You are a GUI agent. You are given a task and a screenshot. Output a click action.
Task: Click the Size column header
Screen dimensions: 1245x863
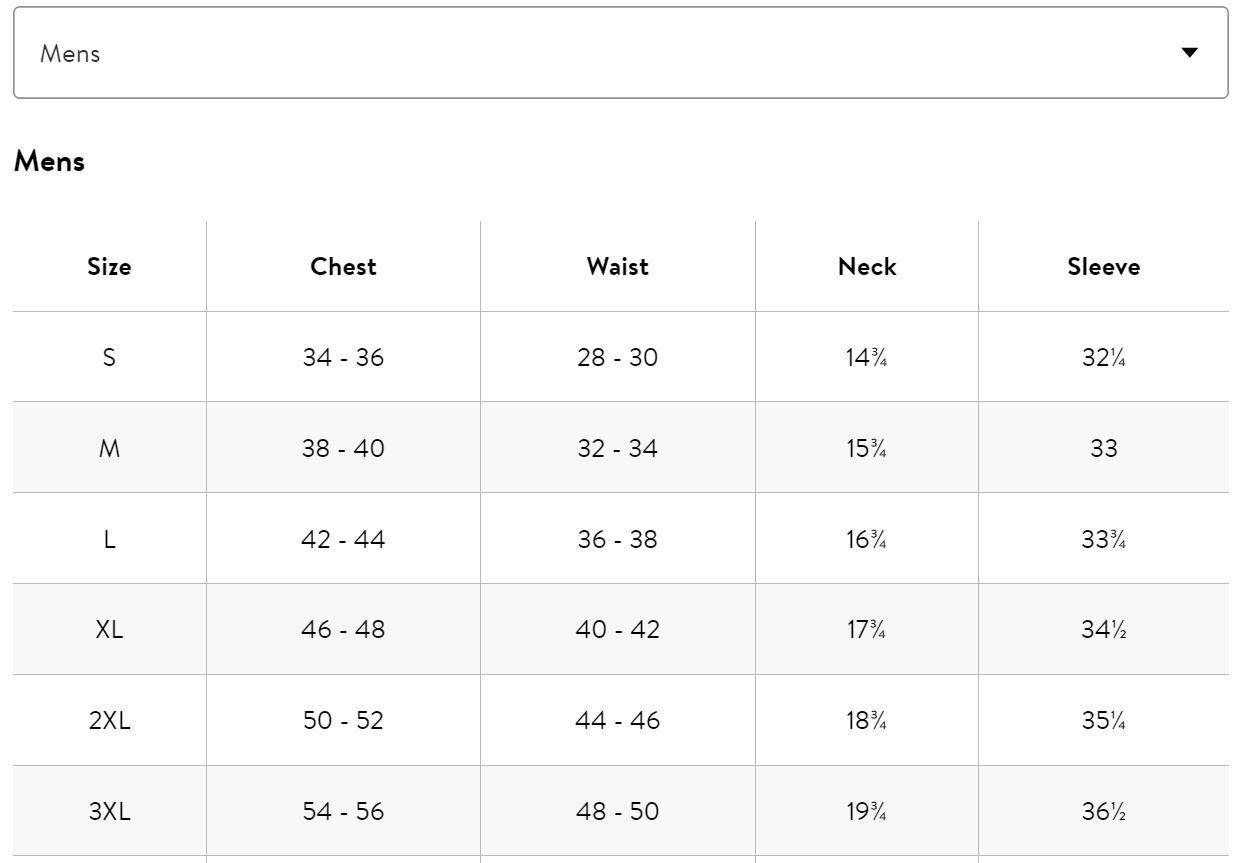point(109,267)
